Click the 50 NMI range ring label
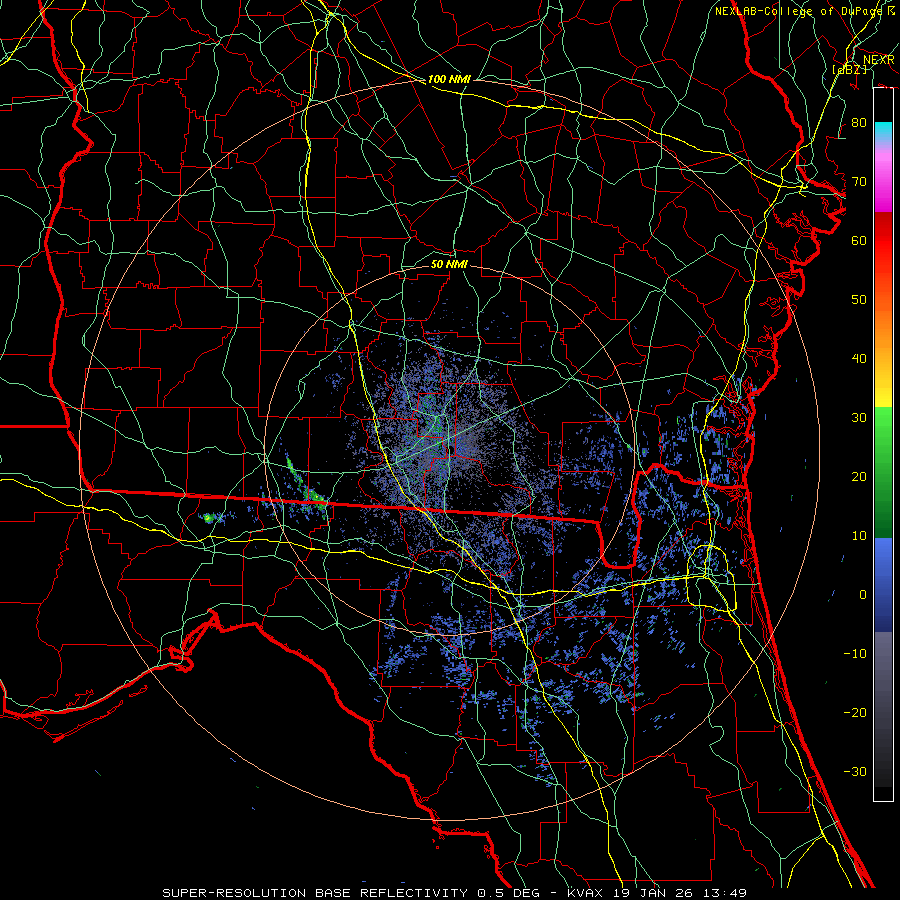 tap(449, 264)
